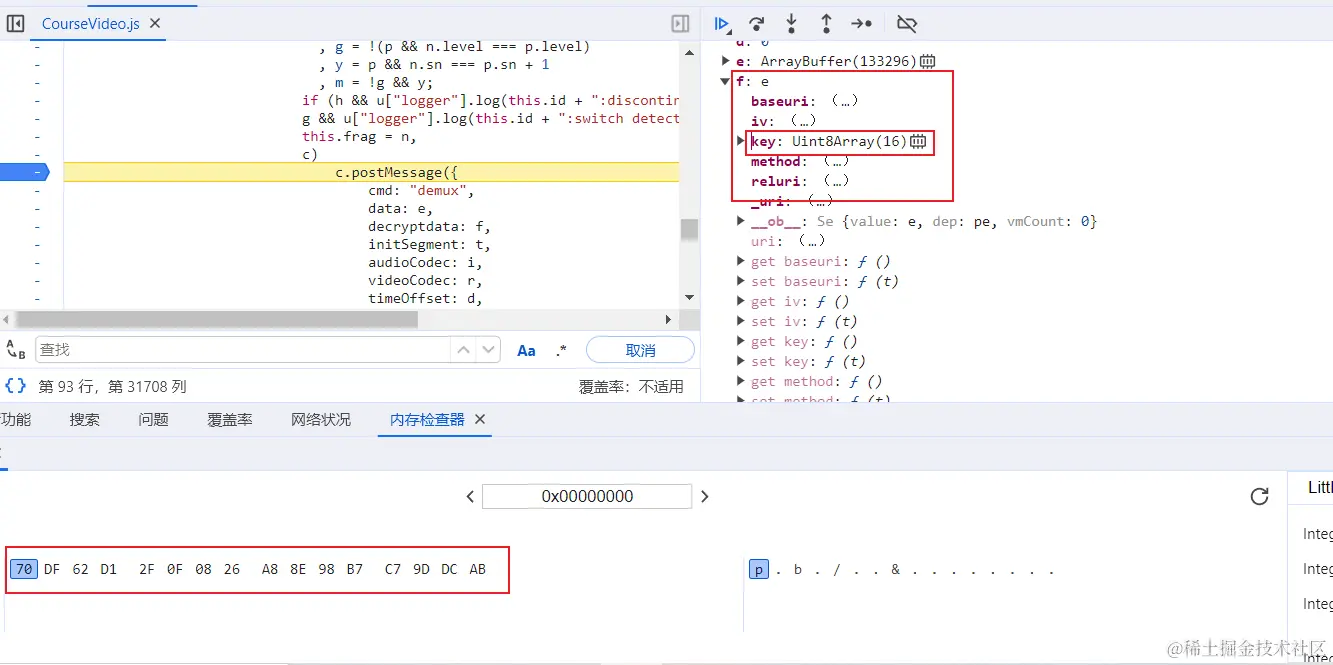
Task: Click the single Step debugger icon
Action: 861,23
